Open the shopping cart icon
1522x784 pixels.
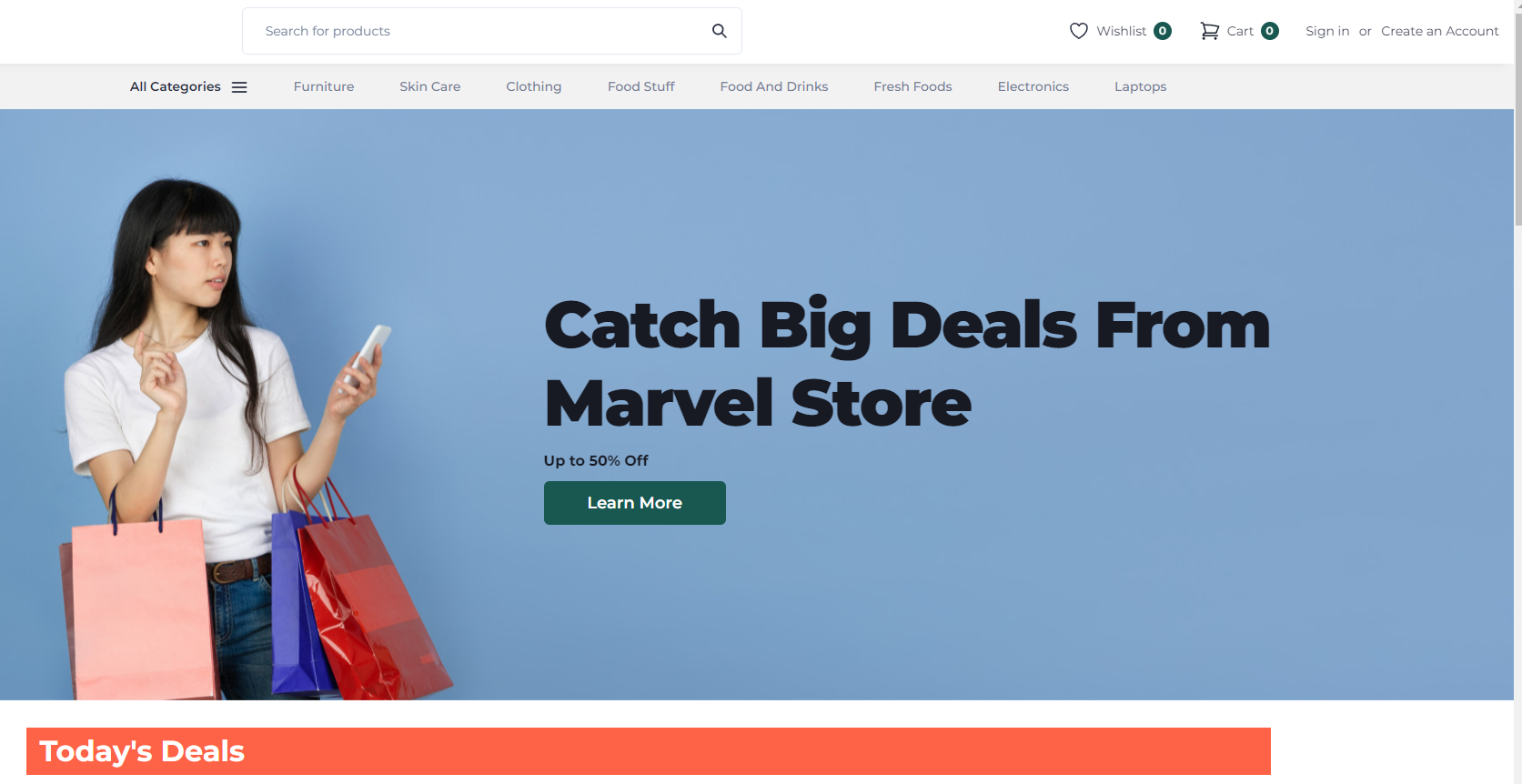click(x=1209, y=31)
